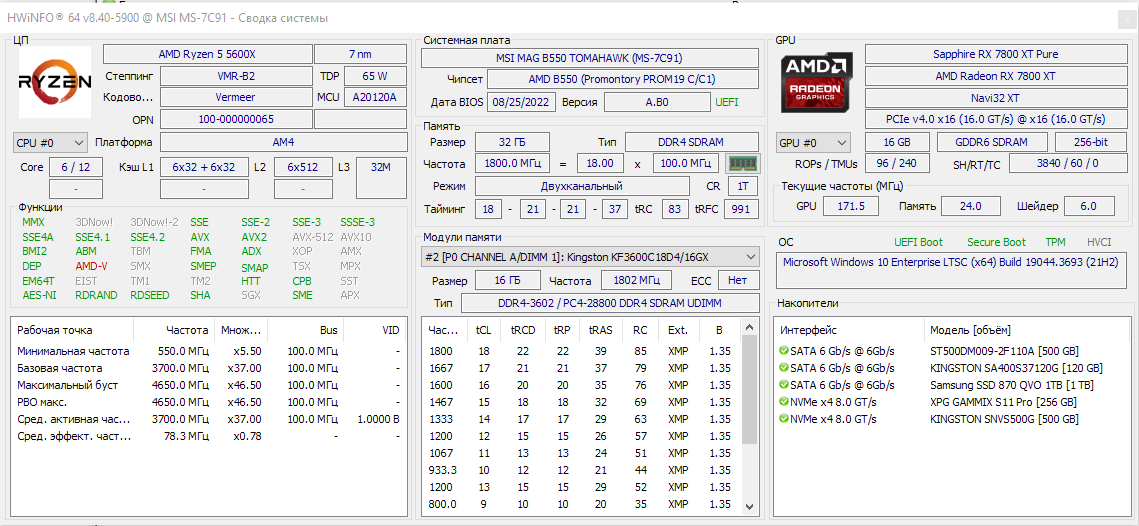Select the Минимальная частота row
Viewport: 1139px width, 526px height.
(209, 351)
